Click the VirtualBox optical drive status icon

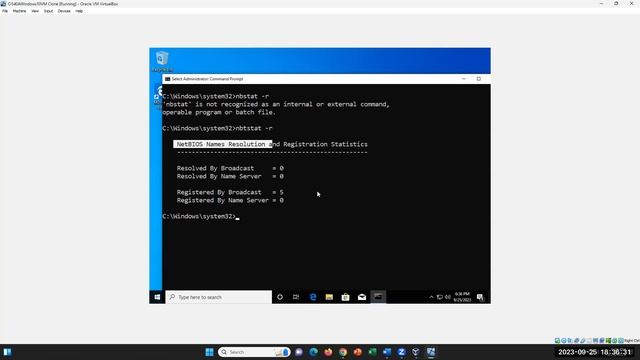click(x=564, y=340)
